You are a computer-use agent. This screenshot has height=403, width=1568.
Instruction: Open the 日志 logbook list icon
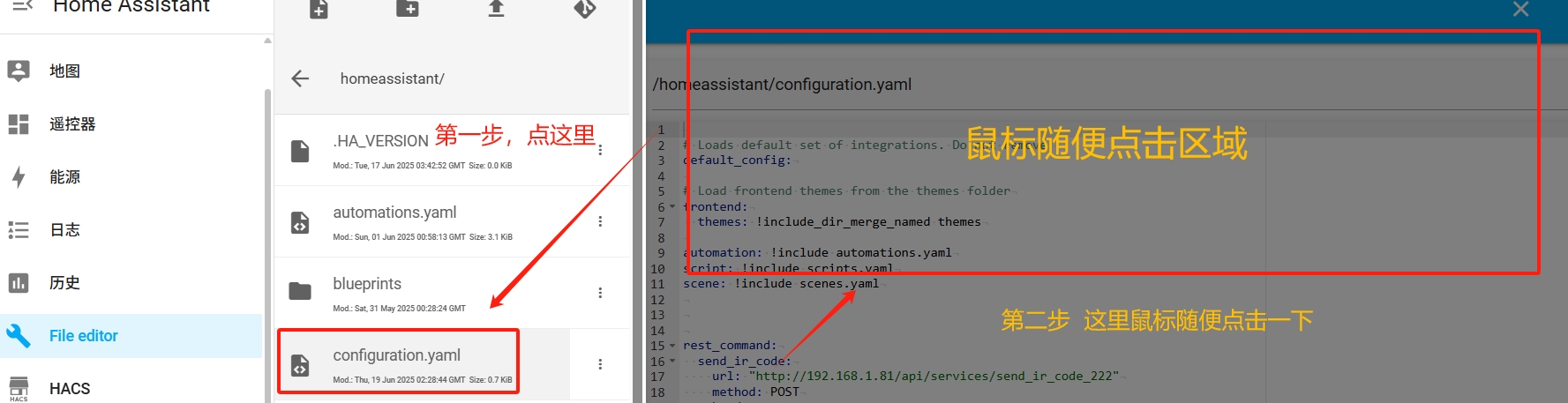tap(19, 230)
